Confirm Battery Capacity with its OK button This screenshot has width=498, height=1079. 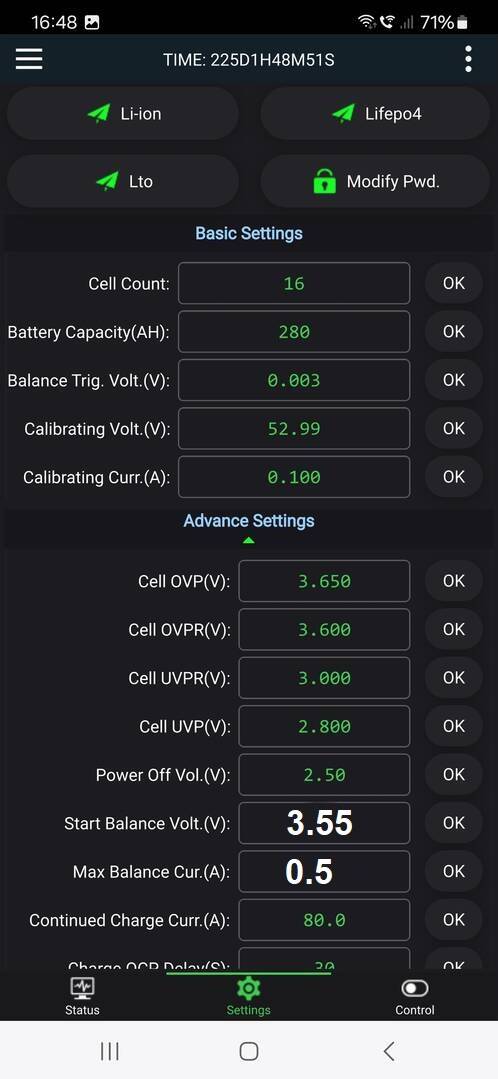point(454,332)
